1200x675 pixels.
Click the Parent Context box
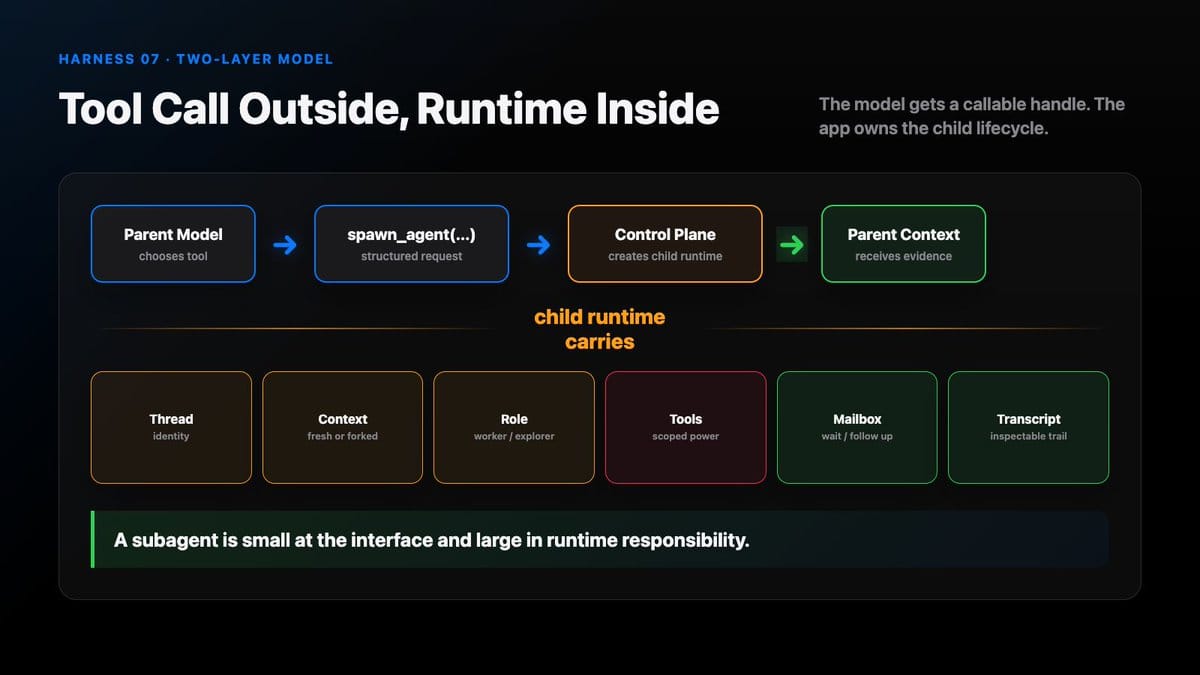[903, 244]
